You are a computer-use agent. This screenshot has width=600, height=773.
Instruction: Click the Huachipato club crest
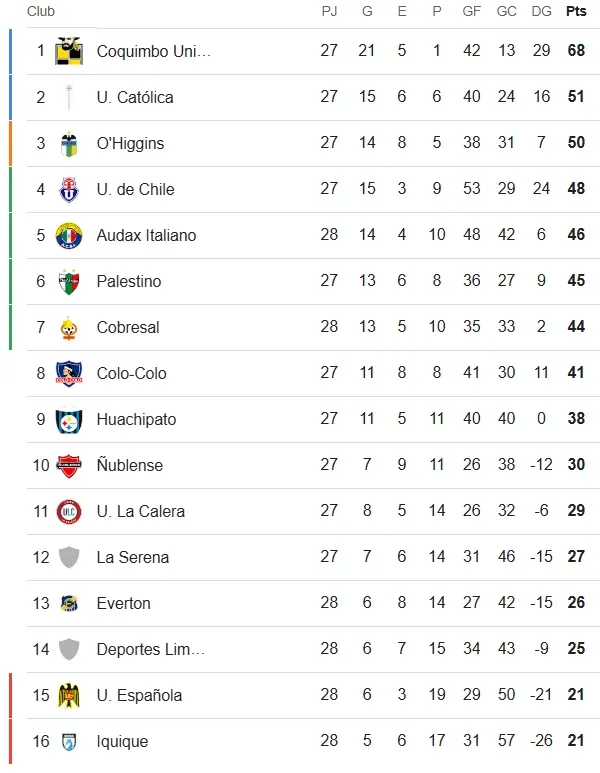click(x=69, y=419)
